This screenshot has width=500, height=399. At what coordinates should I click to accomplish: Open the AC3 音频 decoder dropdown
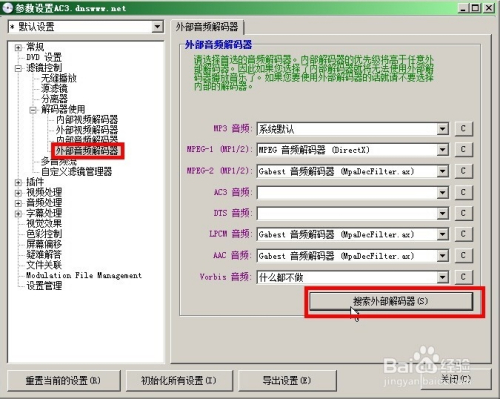(442, 192)
